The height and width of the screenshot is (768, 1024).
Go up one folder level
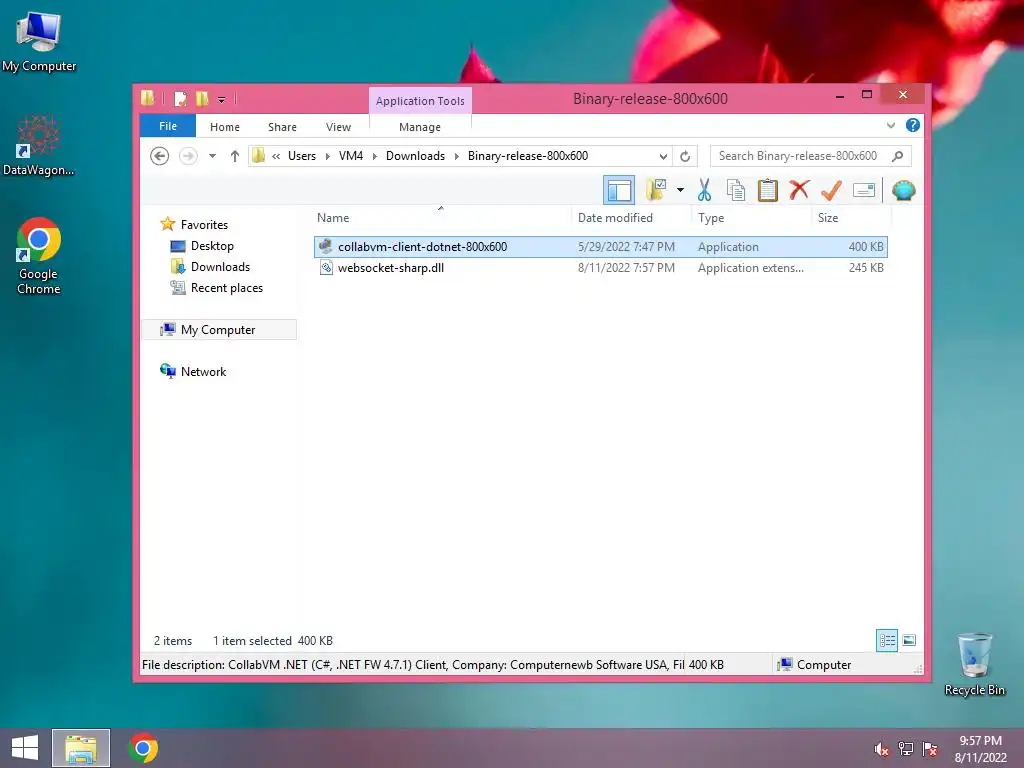[x=234, y=156]
